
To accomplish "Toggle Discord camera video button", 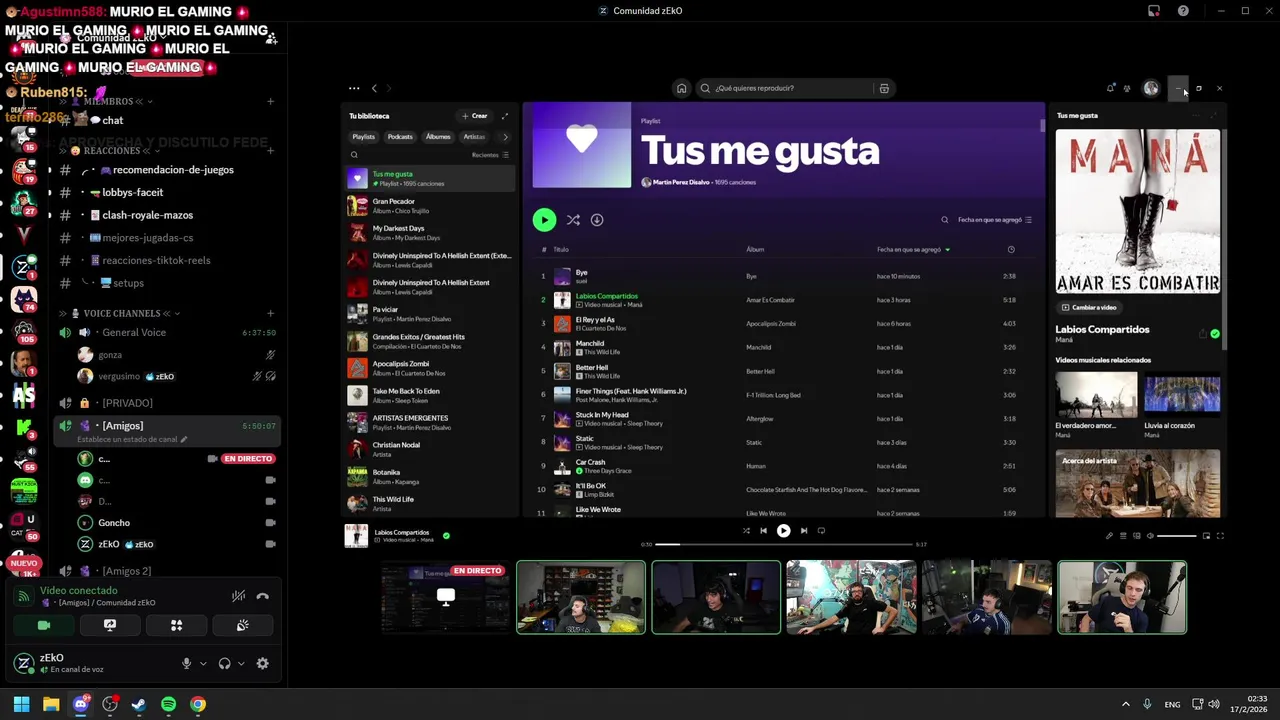I will pos(44,625).
